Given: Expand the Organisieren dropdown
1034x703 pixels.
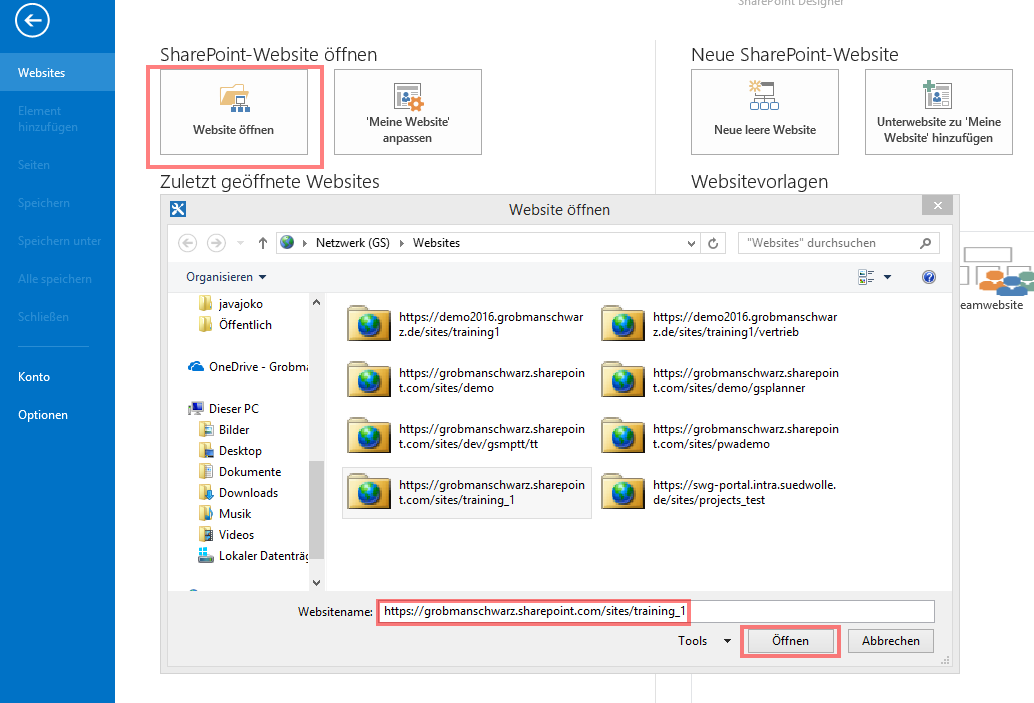Looking at the screenshot, I should point(226,276).
